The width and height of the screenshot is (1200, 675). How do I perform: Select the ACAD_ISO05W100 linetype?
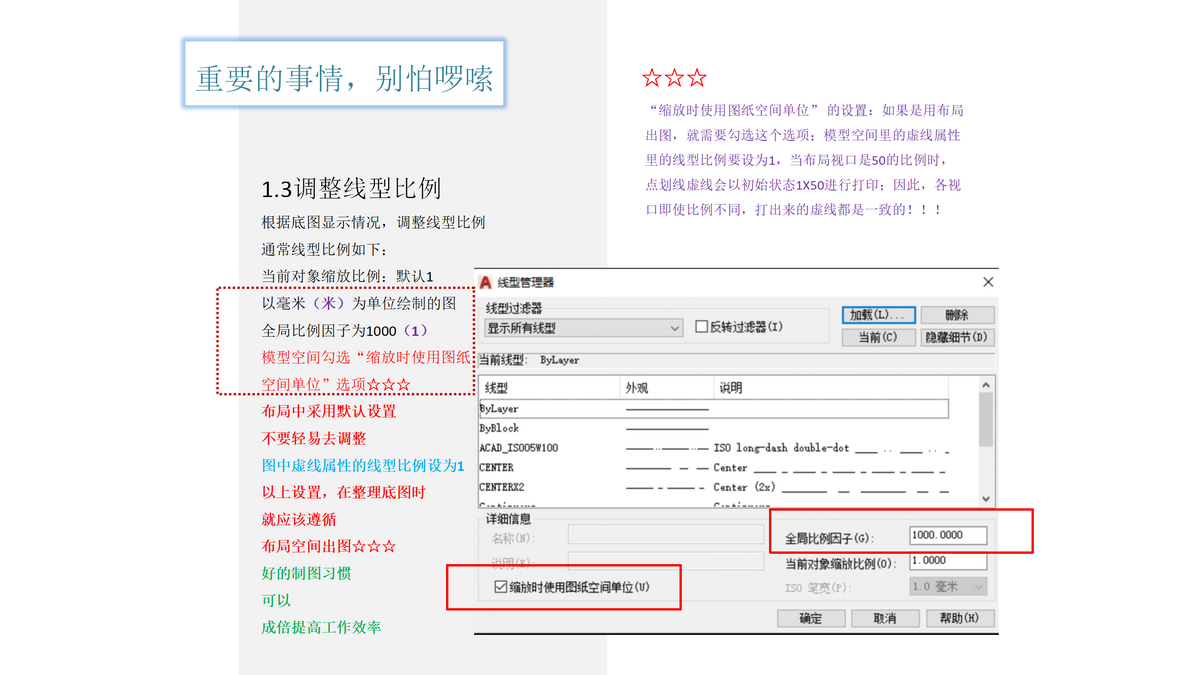tap(530, 450)
